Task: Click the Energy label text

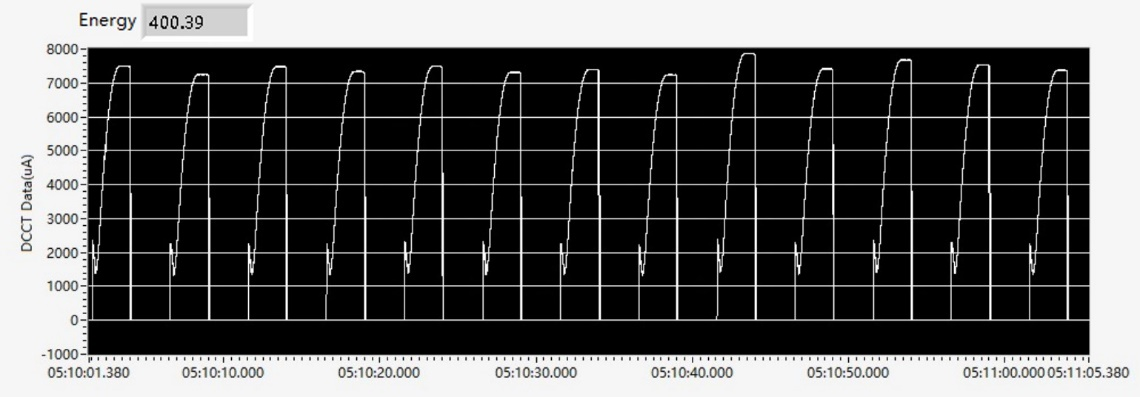Action: point(107,21)
